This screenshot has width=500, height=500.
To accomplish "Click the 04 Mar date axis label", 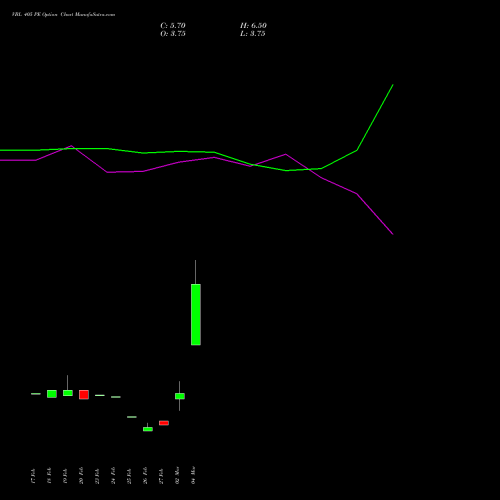I will click(x=193, y=475).
